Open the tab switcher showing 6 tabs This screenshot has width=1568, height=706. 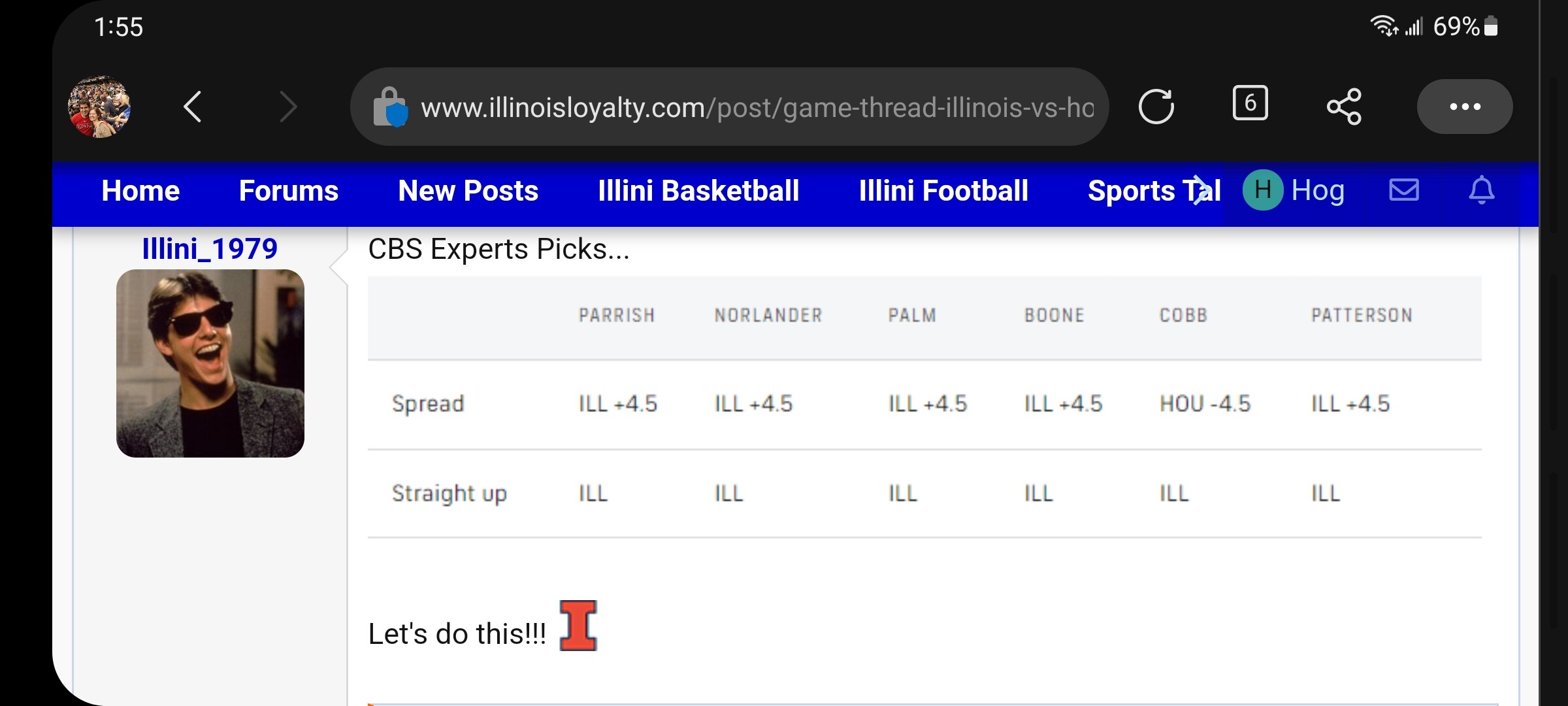click(x=1250, y=103)
